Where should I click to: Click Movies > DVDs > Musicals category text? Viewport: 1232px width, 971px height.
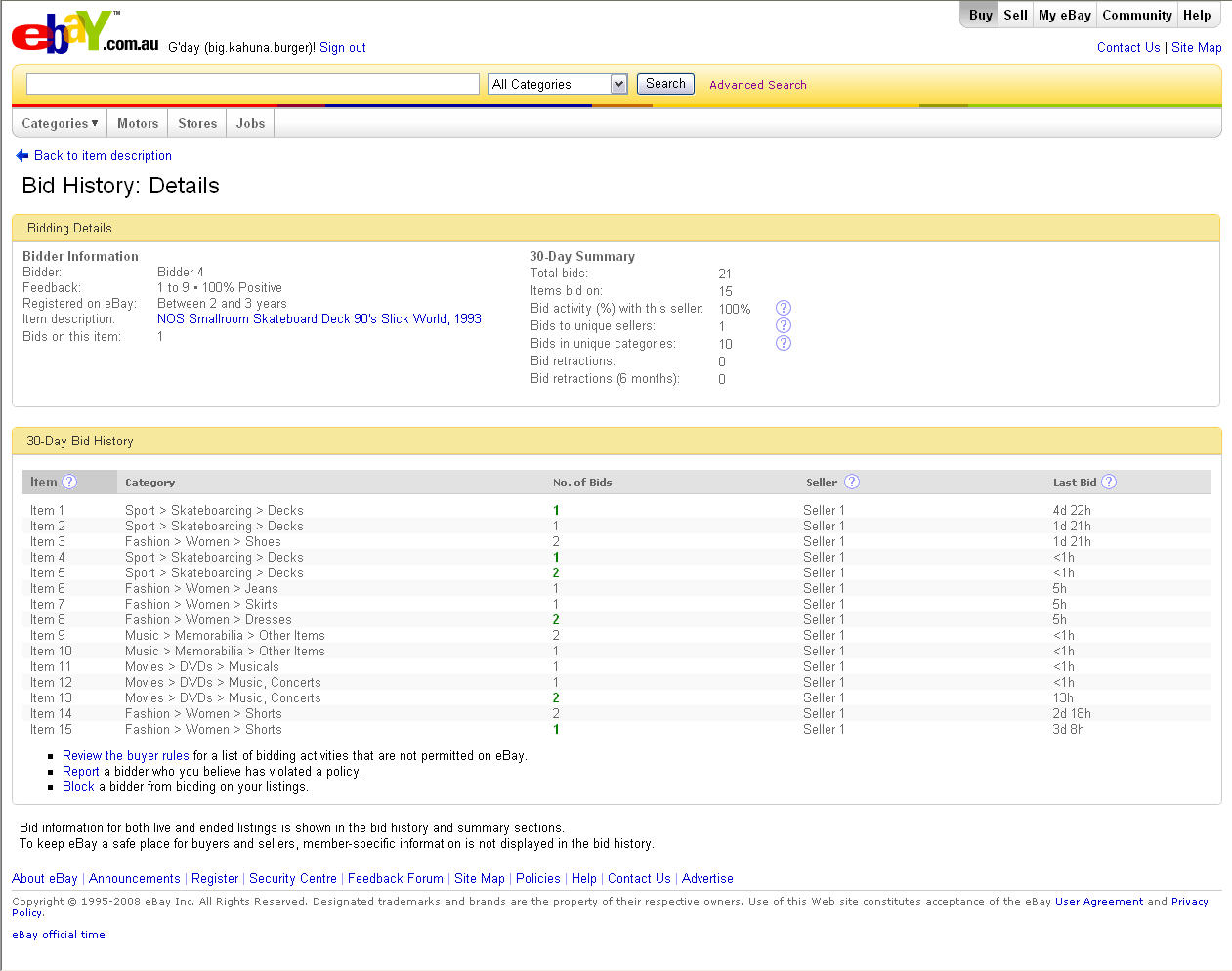pyautogui.click(x=202, y=667)
